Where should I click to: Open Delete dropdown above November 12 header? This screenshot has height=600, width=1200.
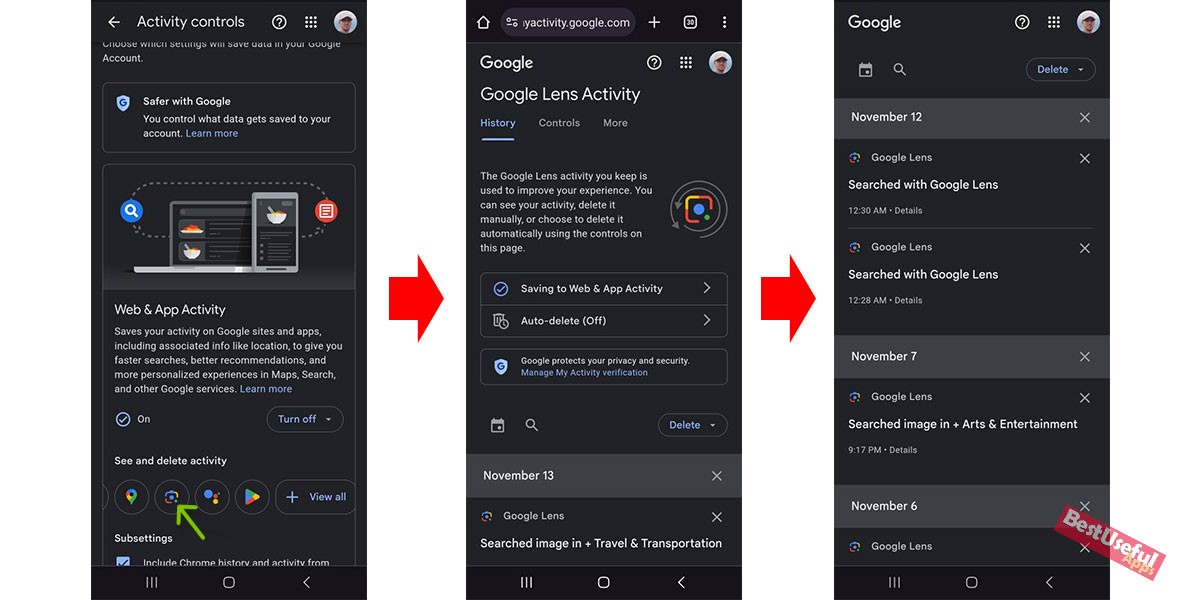(1060, 70)
